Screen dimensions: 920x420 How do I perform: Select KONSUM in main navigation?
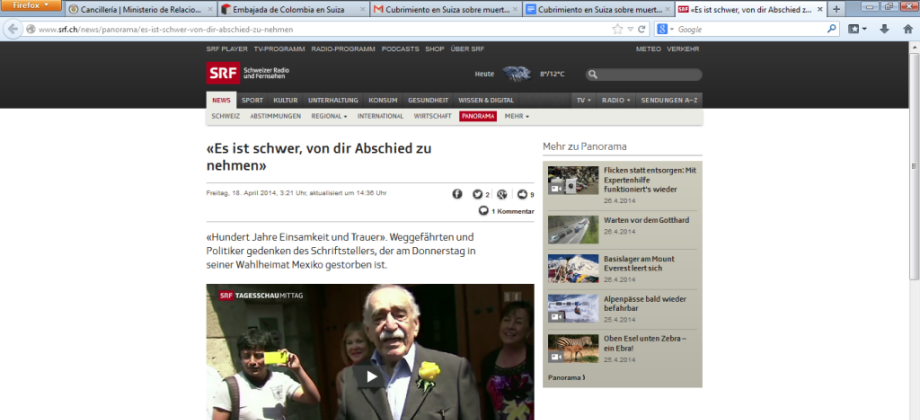(x=383, y=100)
